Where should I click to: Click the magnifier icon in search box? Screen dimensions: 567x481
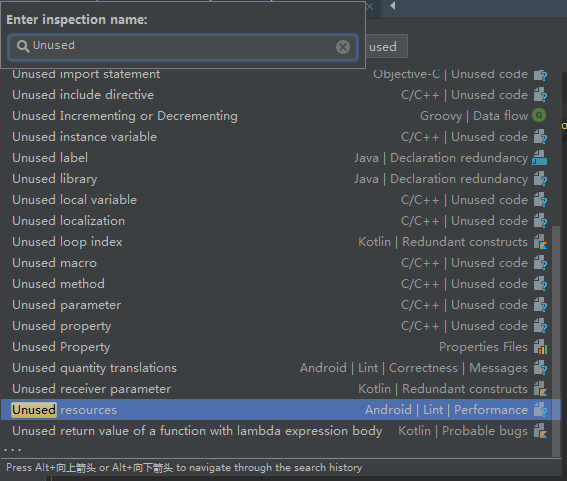pyautogui.click(x=23, y=46)
